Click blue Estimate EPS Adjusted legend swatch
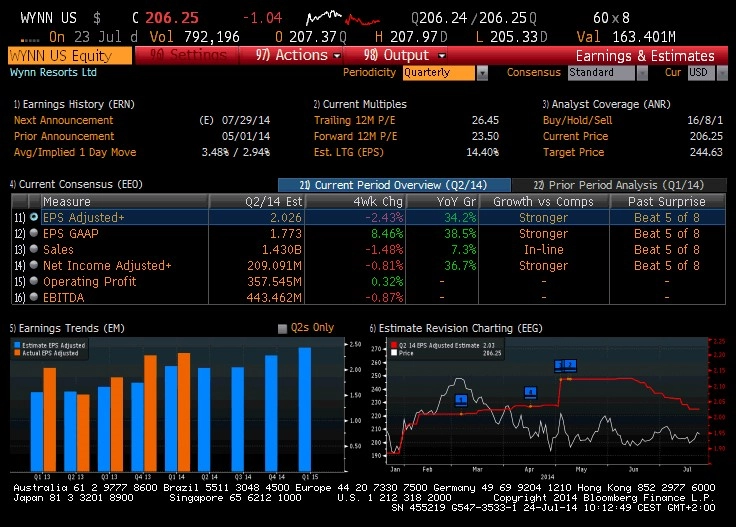 pos(17,345)
